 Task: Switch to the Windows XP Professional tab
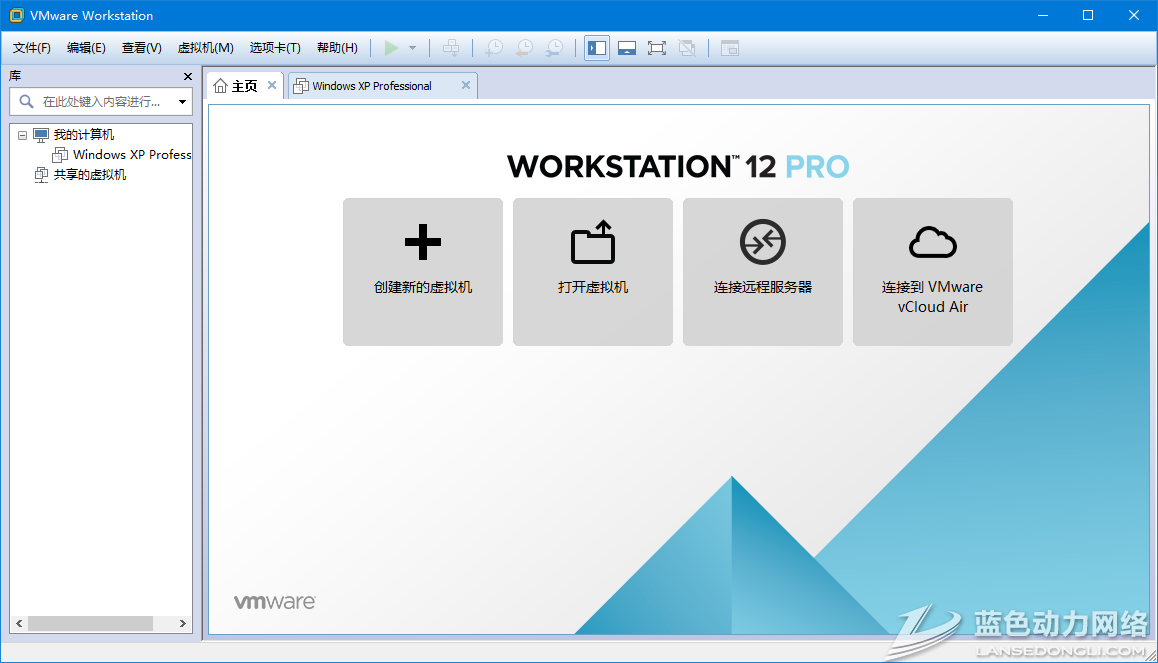pos(372,86)
